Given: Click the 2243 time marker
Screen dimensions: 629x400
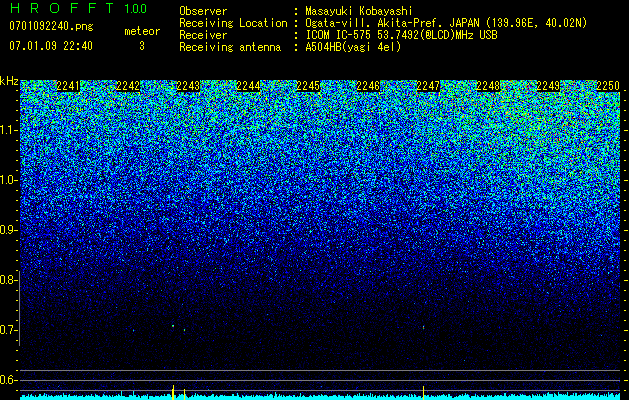Looking at the screenshot, I should (x=188, y=86).
